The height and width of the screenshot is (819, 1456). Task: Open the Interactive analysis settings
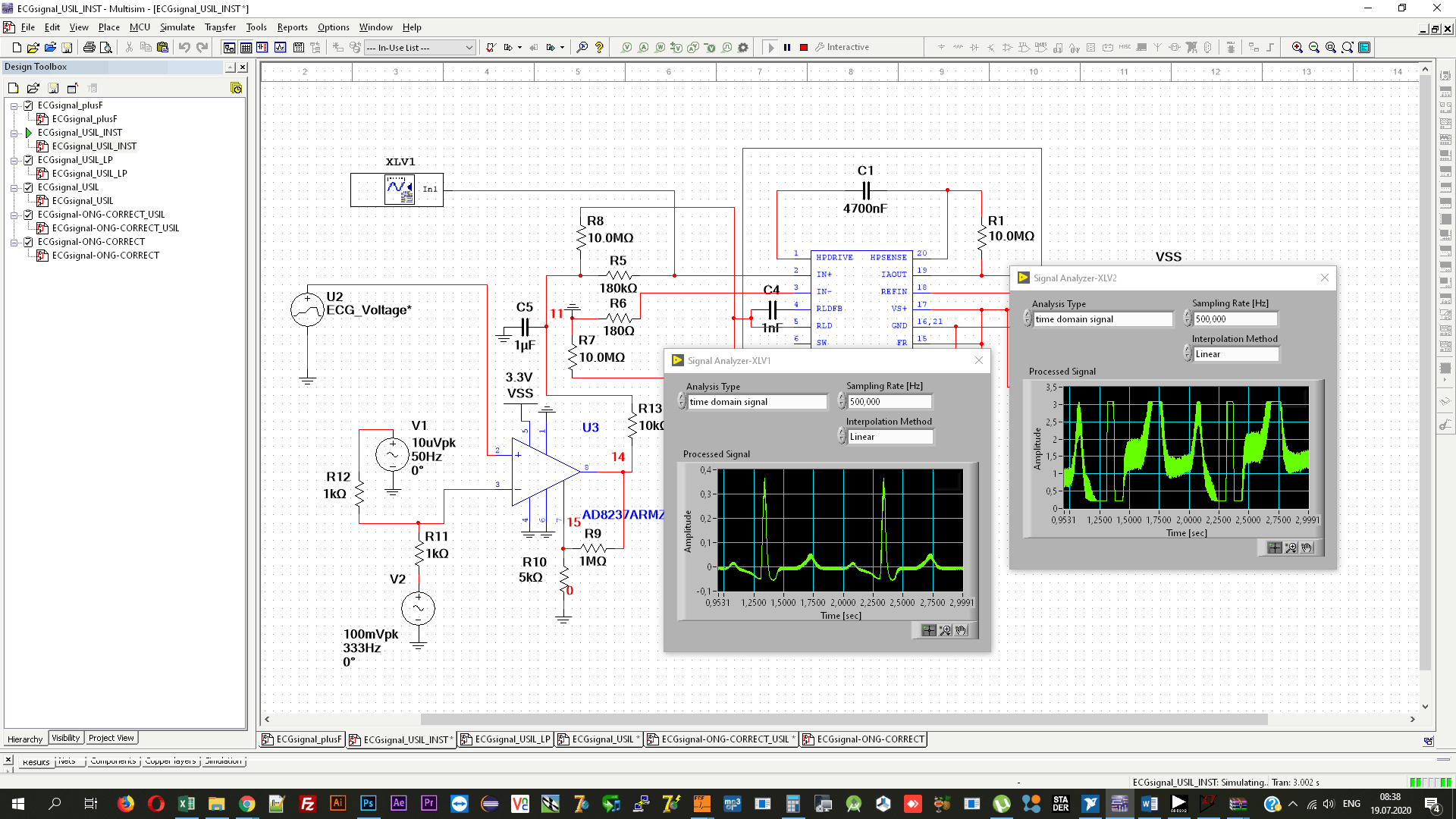point(843,47)
